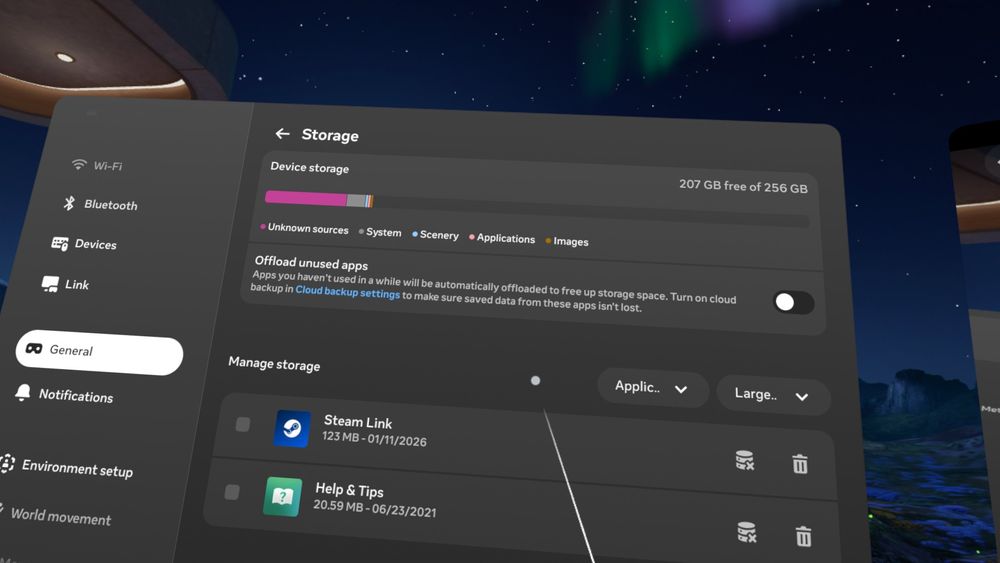Click the blue Scenery legend dot

tap(415, 234)
